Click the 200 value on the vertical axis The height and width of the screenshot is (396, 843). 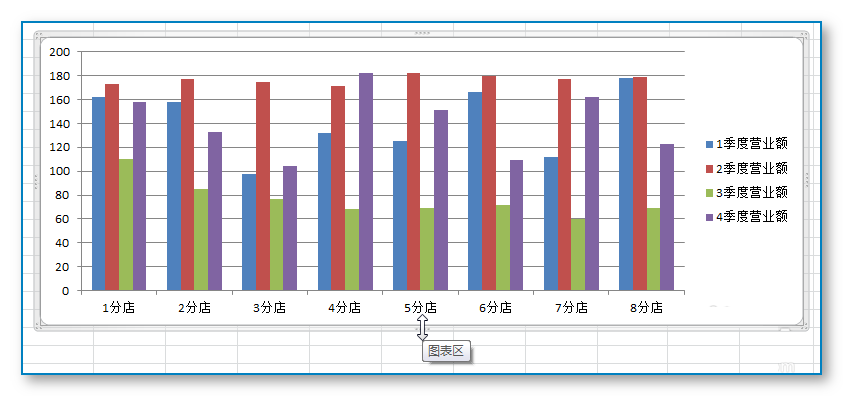tap(60, 52)
